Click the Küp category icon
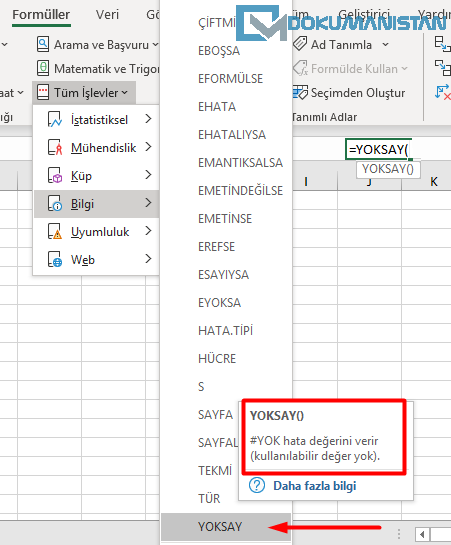This screenshot has height=545, width=451. click(x=55, y=176)
